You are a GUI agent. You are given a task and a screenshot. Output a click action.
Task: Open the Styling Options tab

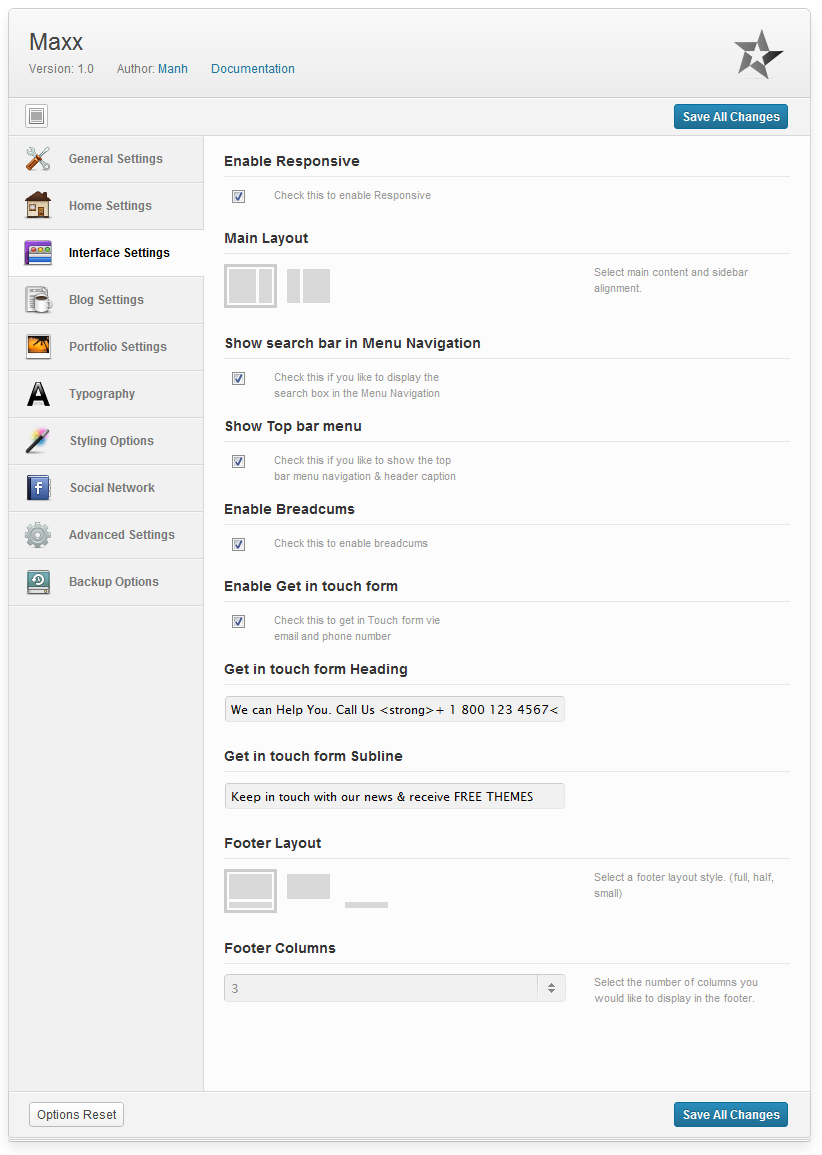(x=106, y=441)
